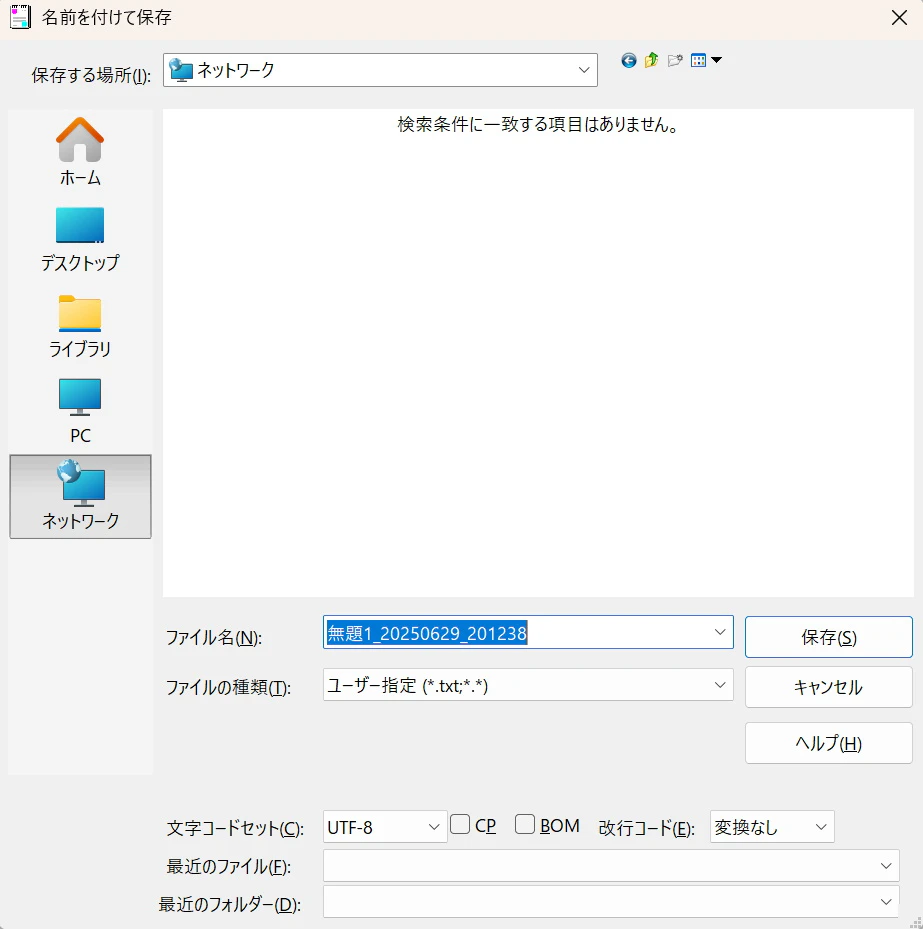Click the Help (ヘルプ) button
923x929 pixels.
tap(828, 743)
